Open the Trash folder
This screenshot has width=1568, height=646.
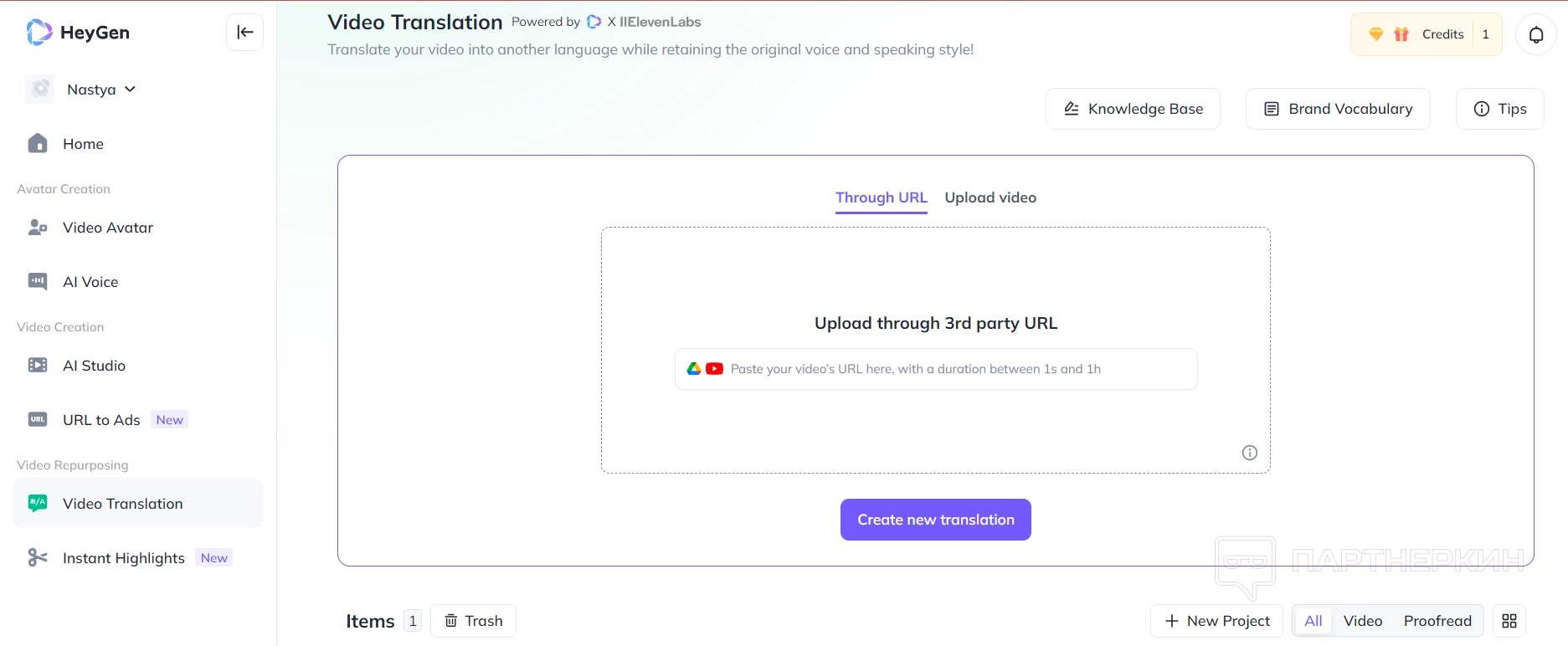coord(473,621)
